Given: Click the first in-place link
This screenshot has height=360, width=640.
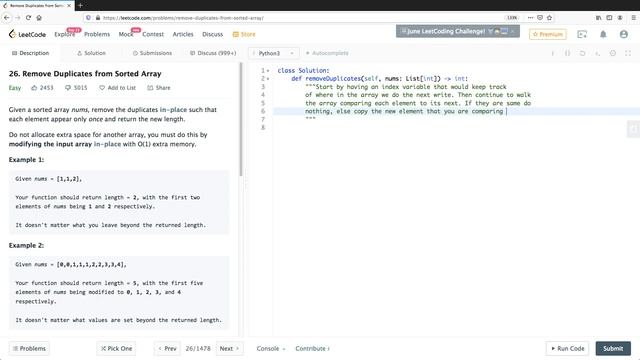Looking at the screenshot, I should (x=173, y=110).
